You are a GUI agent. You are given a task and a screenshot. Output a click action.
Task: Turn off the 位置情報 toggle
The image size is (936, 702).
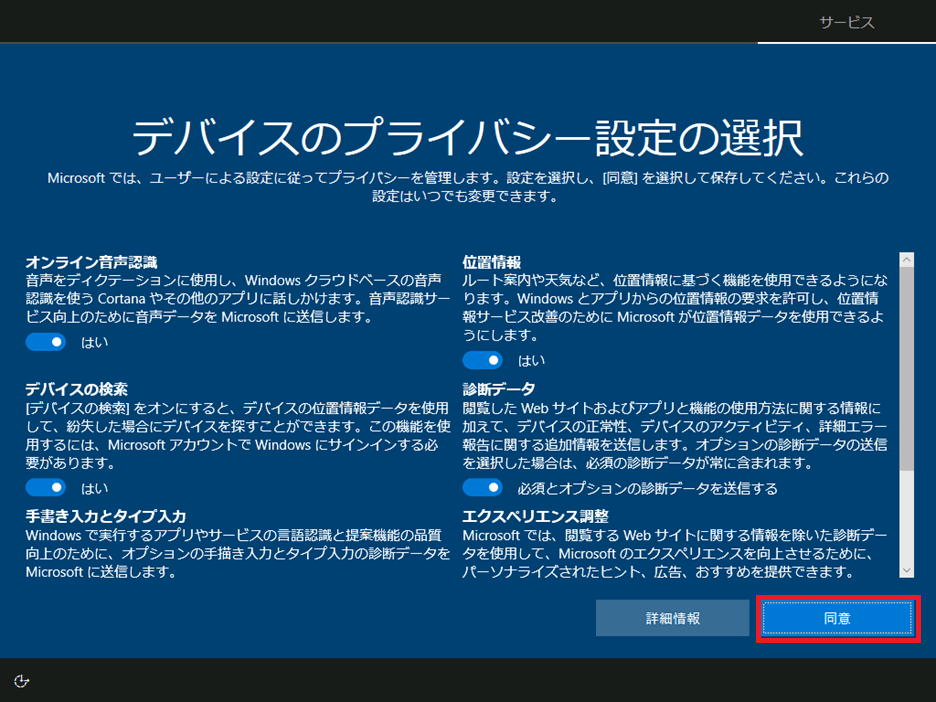[482, 360]
